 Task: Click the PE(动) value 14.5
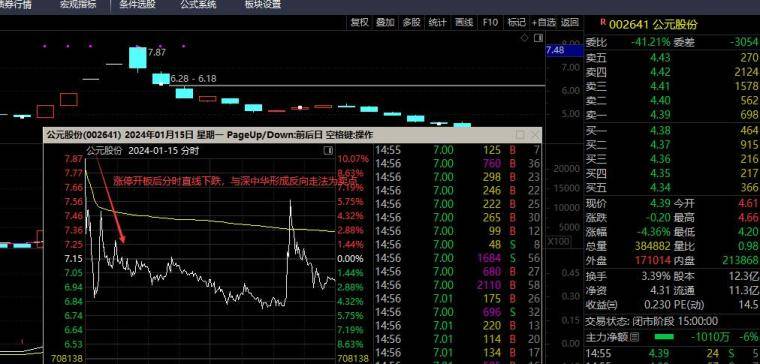click(748, 305)
